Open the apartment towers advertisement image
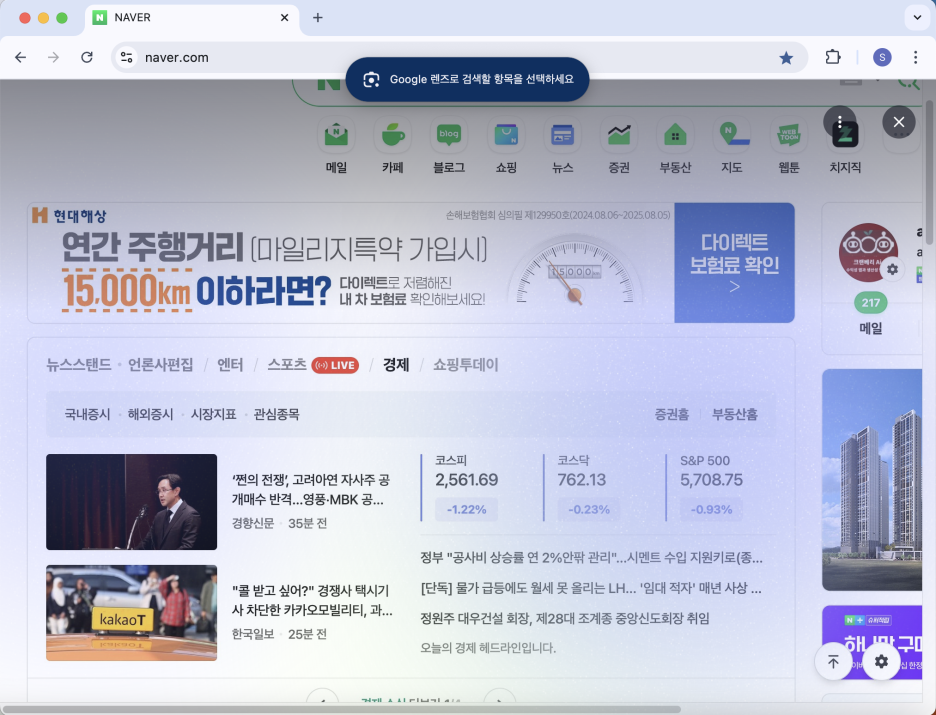The width and height of the screenshot is (936, 715). click(872, 480)
